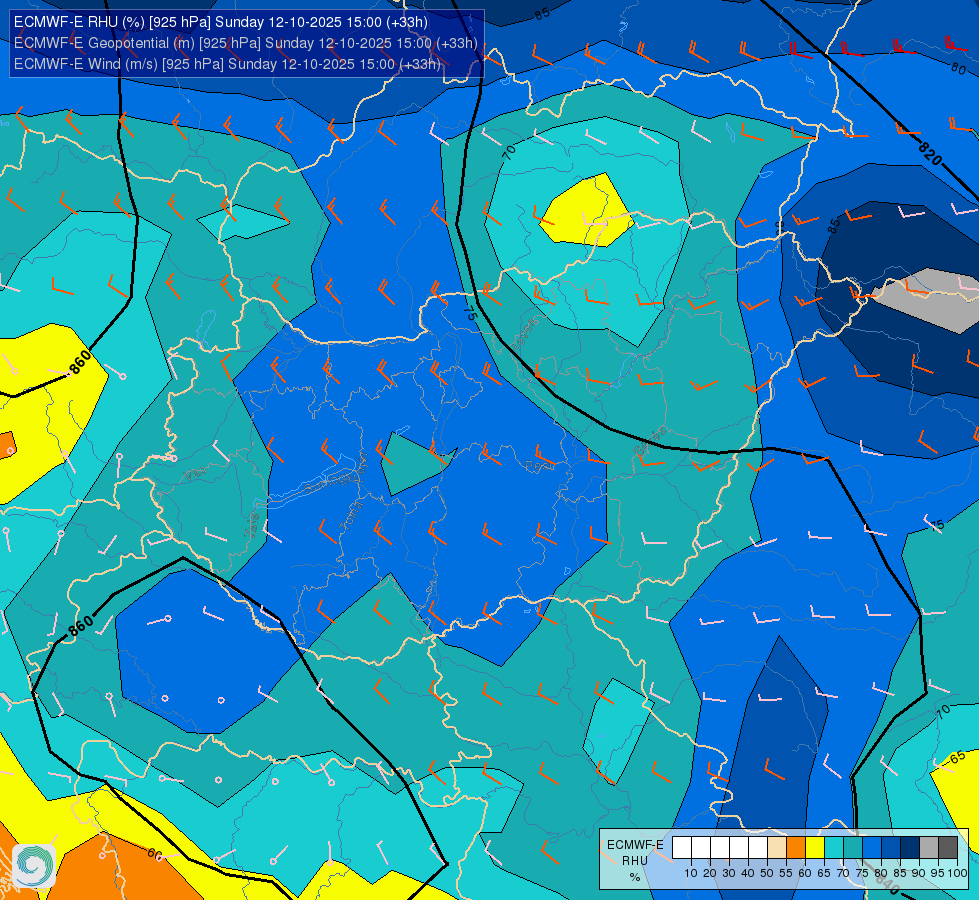Select the ECMWF-E RHU (%) title line

point(220,22)
